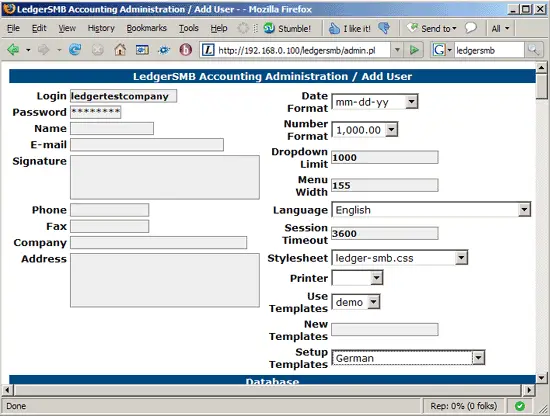Click the horizontal scrollbar right arrow
Viewport: 550px width, 416px height.
[x=529, y=390]
